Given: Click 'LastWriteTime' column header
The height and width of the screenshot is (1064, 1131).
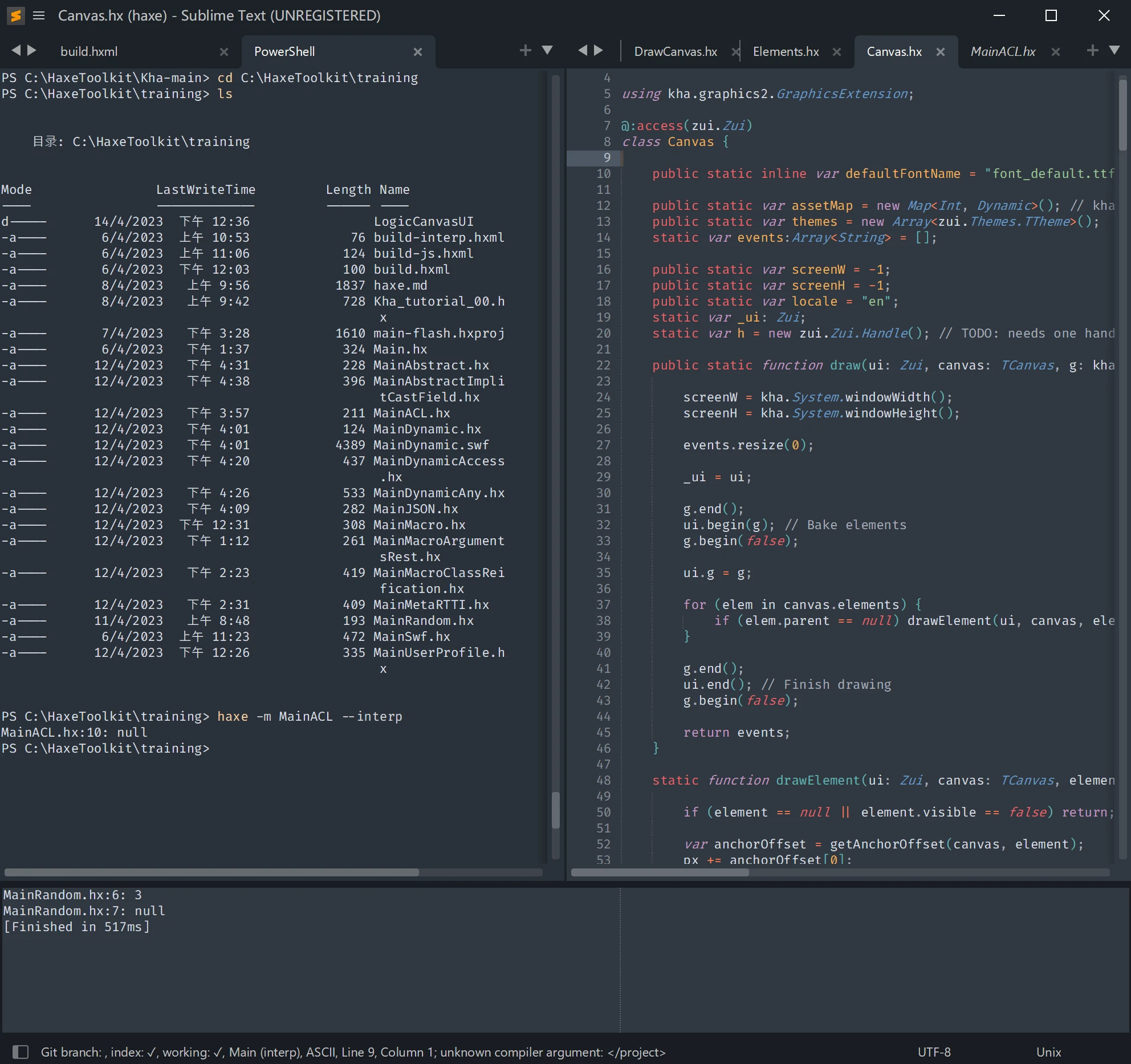Looking at the screenshot, I should (206, 189).
